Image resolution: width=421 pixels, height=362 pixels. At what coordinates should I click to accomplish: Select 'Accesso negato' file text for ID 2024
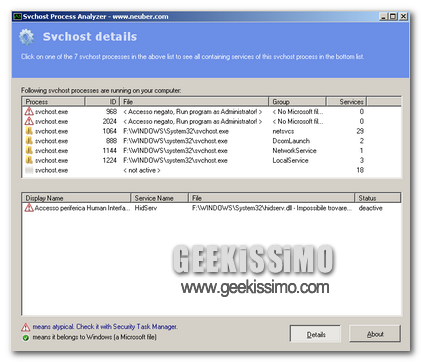coord(193,121)
